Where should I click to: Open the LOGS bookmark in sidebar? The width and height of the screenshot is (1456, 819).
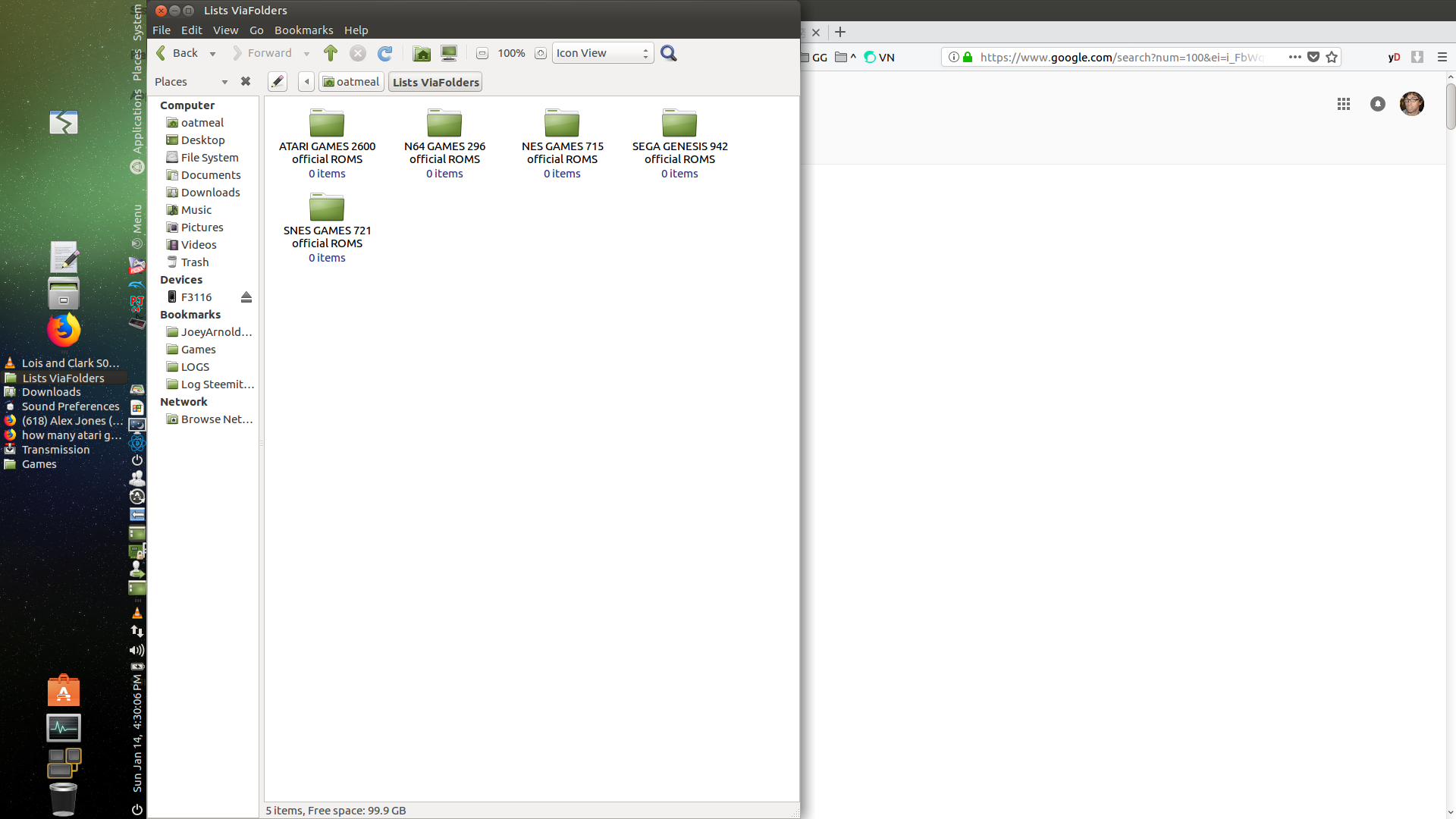tap(188, 367)
